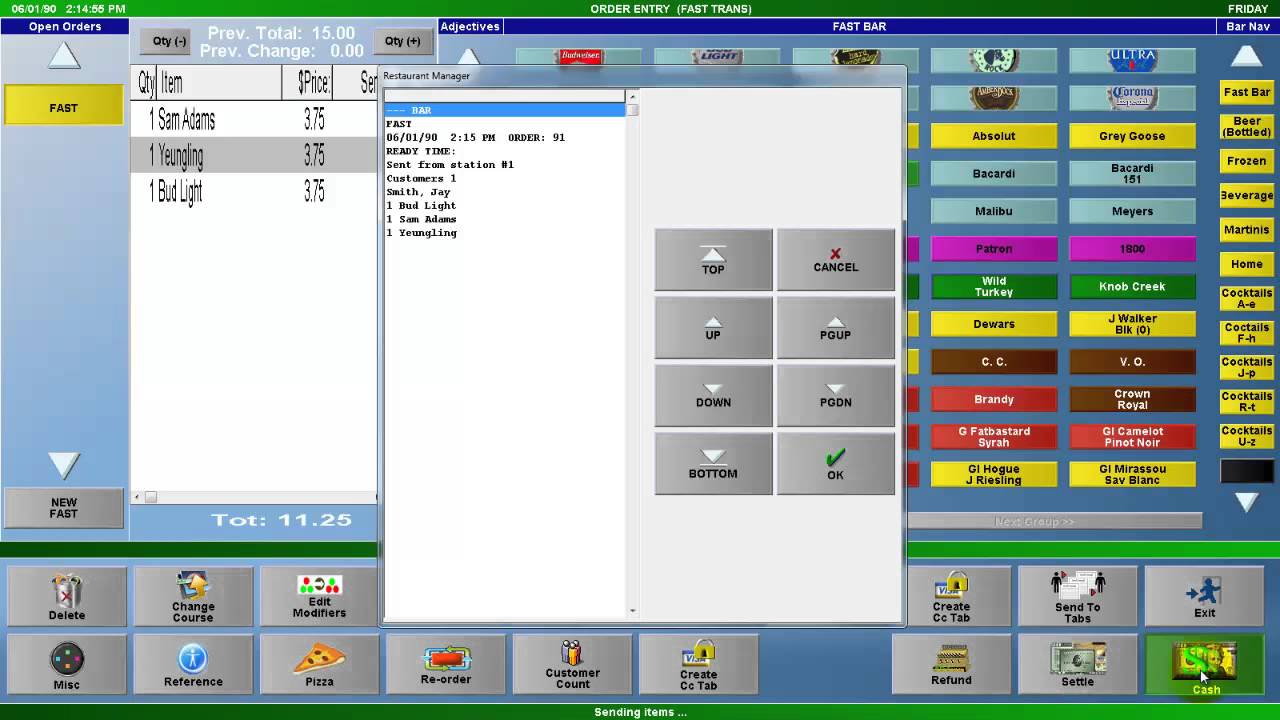
Task: Open Home navigation category
Action: [1247, 264]
